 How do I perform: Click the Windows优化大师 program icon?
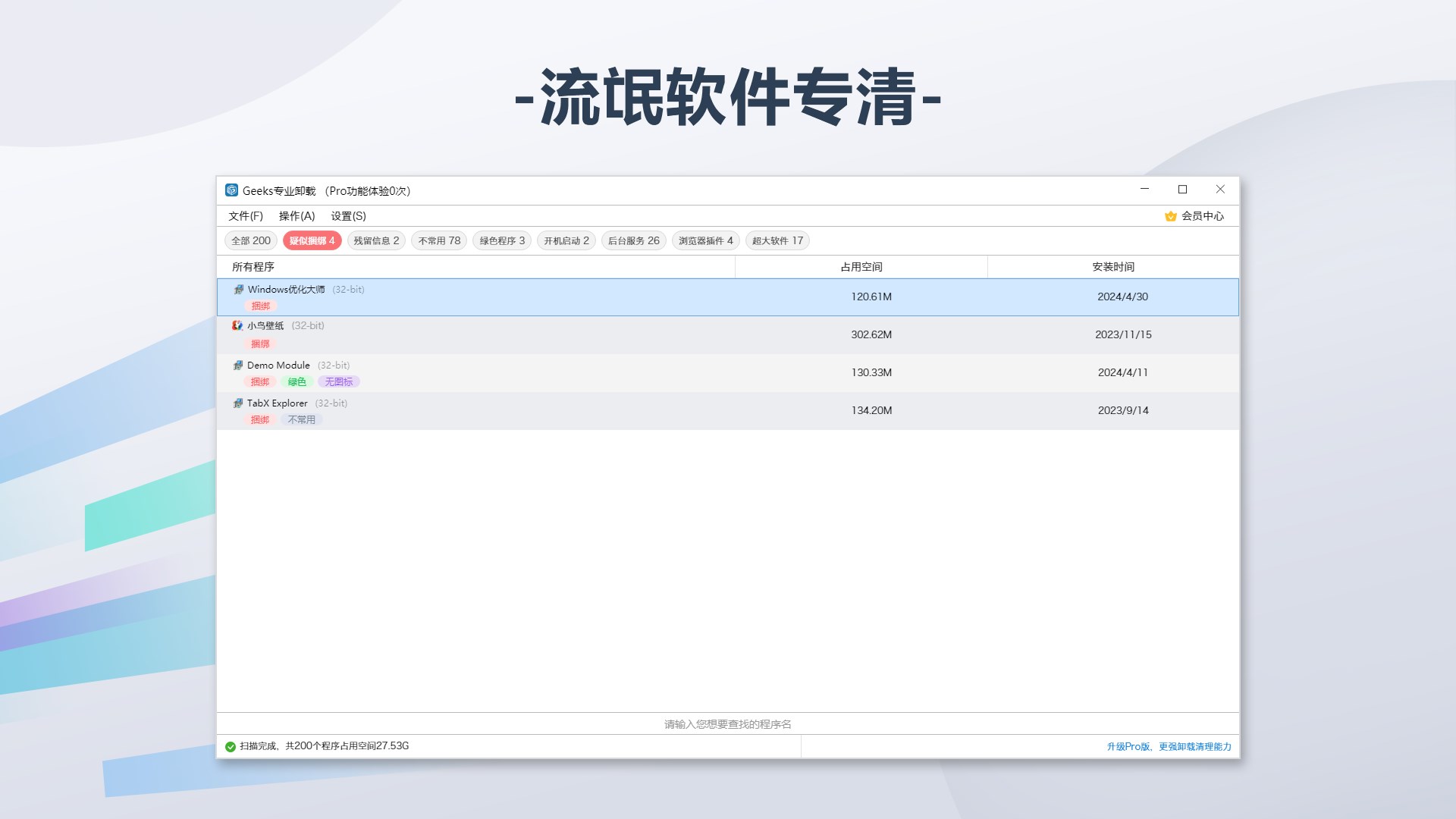[x=237, y=289]
